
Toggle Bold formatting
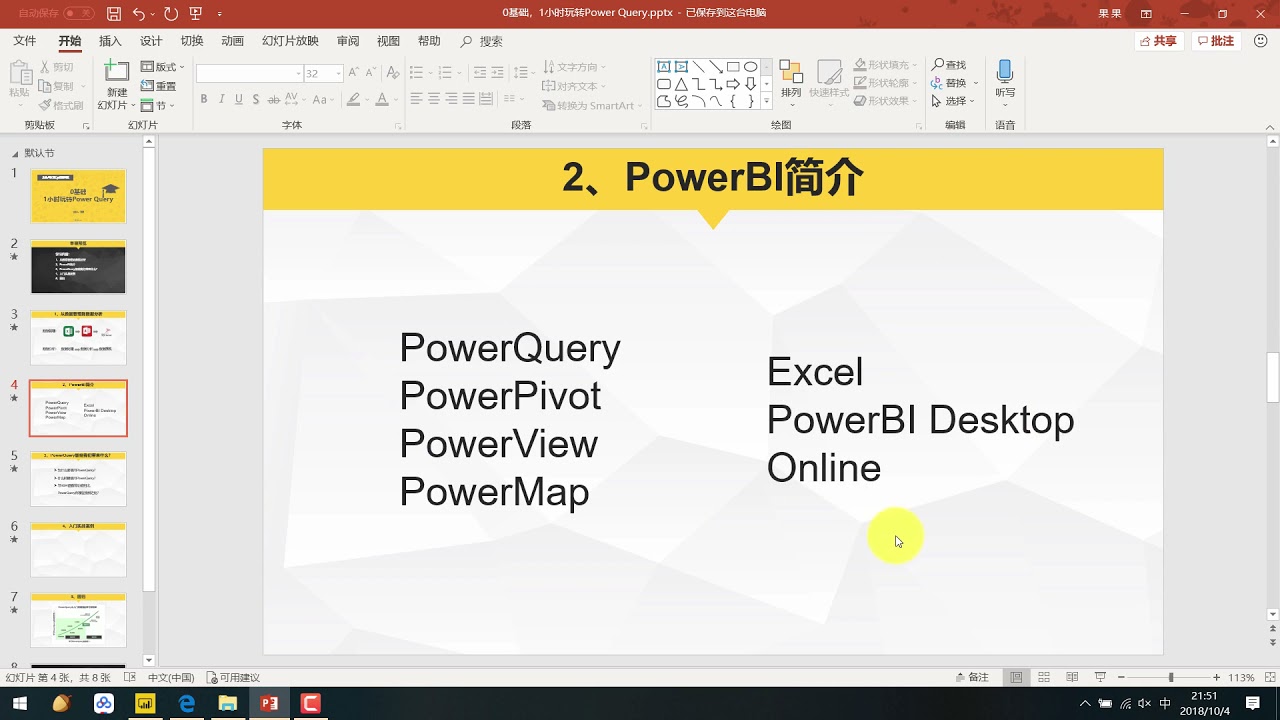(204, 99)
